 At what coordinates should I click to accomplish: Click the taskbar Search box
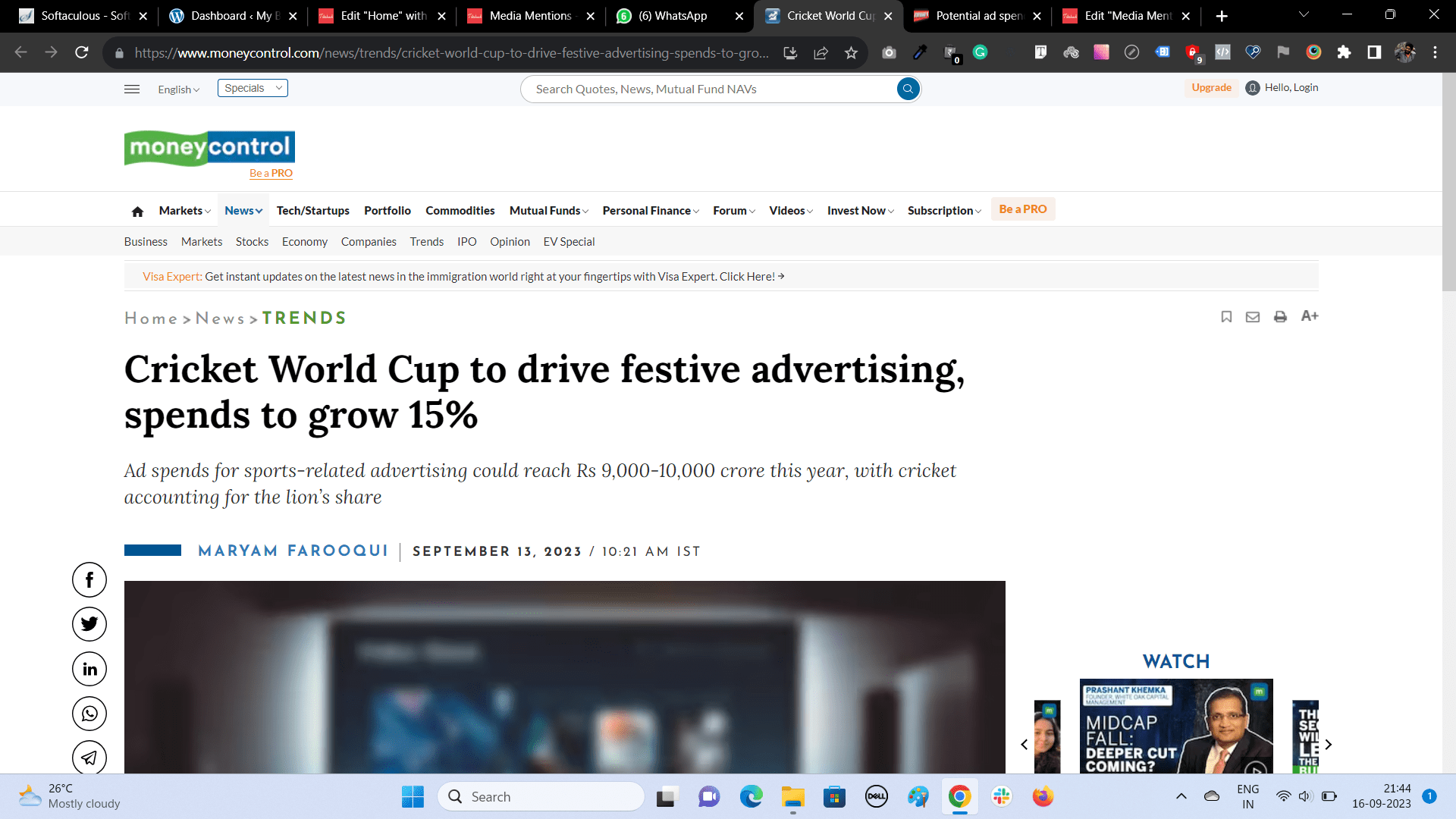pos(541,797)
